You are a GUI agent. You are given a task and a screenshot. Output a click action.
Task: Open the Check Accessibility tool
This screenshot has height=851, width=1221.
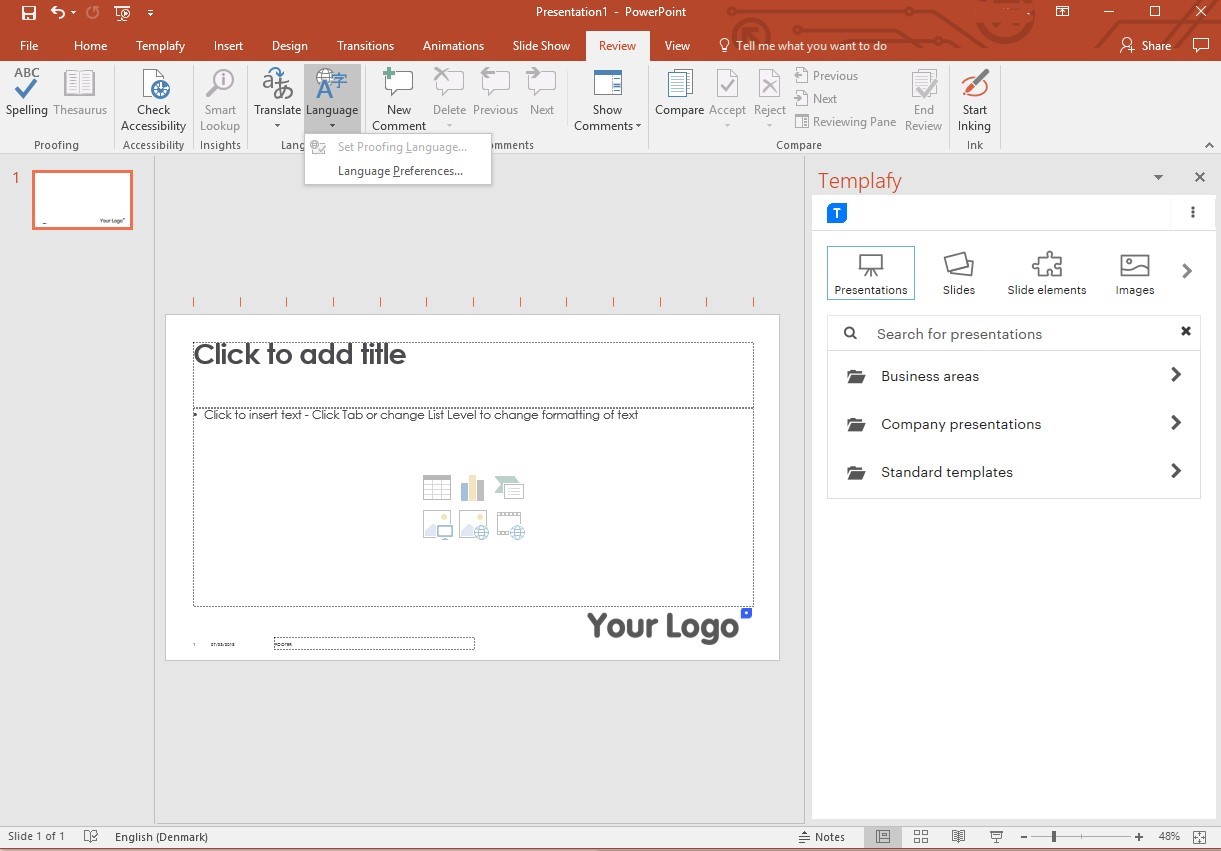coord(153,95)
